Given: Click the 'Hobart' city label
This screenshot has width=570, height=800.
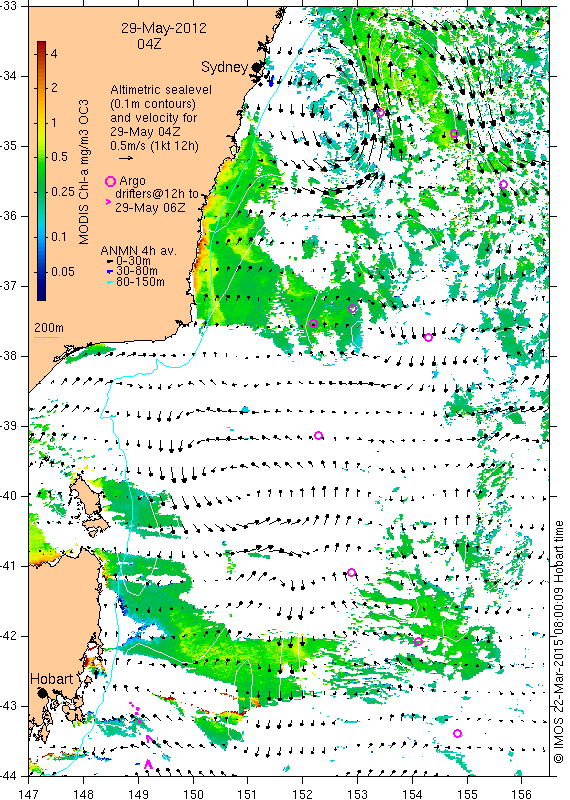Looking at the screenshot, I should click(x=52, y=679).
